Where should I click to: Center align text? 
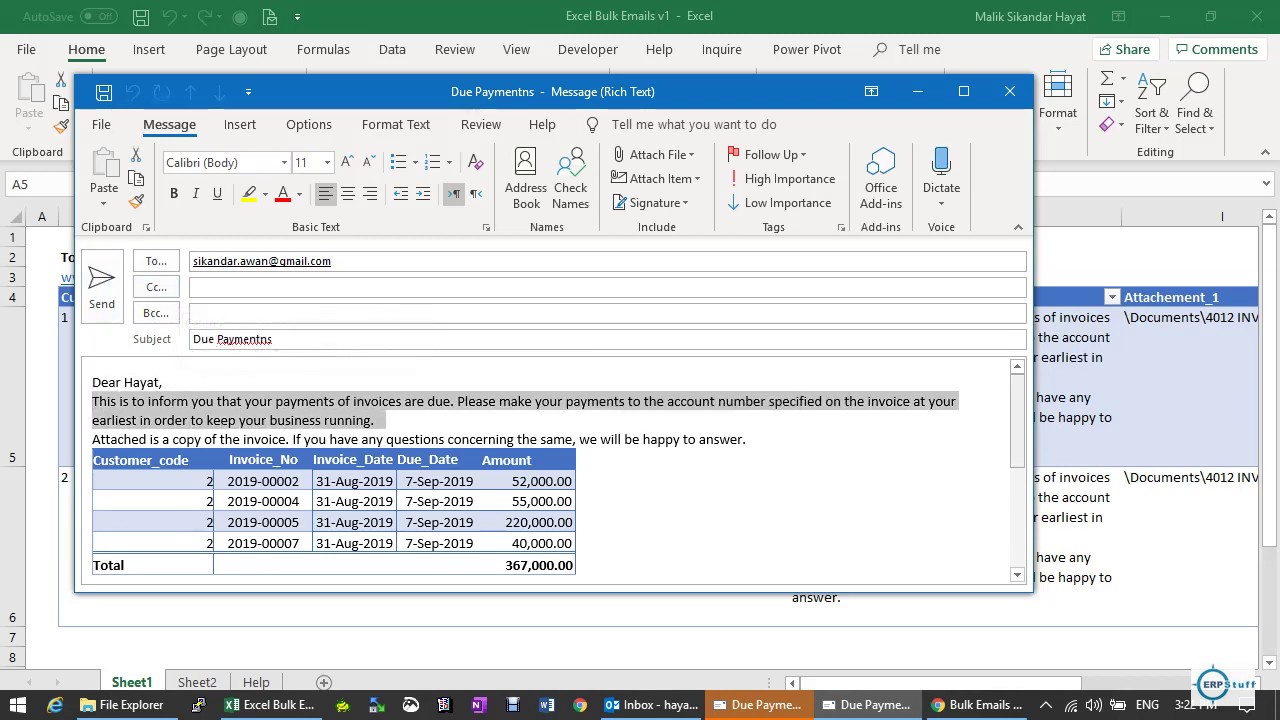[x=348, y=194]
